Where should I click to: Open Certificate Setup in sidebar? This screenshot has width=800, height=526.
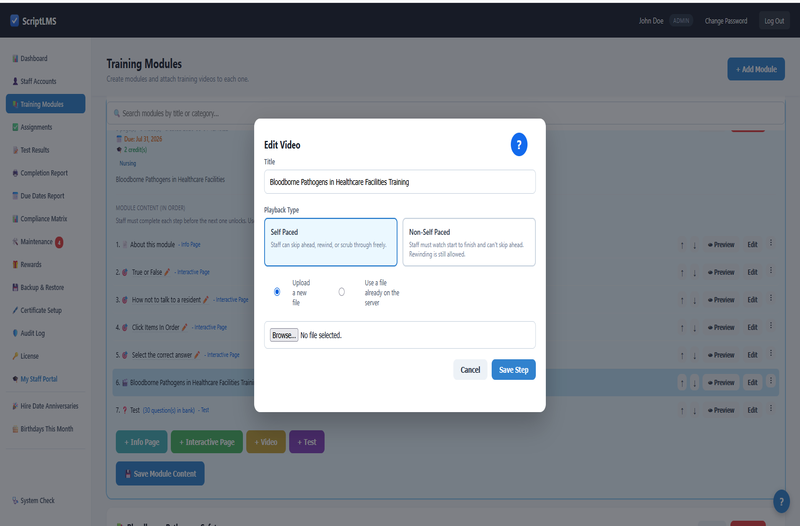[45, 310]
